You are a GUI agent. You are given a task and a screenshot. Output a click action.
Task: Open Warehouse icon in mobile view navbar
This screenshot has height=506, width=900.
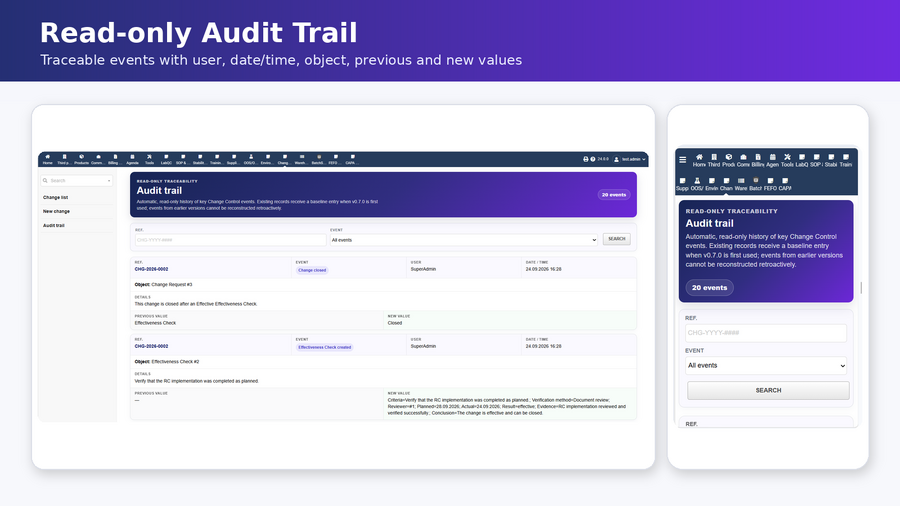(x=741, y=184)
